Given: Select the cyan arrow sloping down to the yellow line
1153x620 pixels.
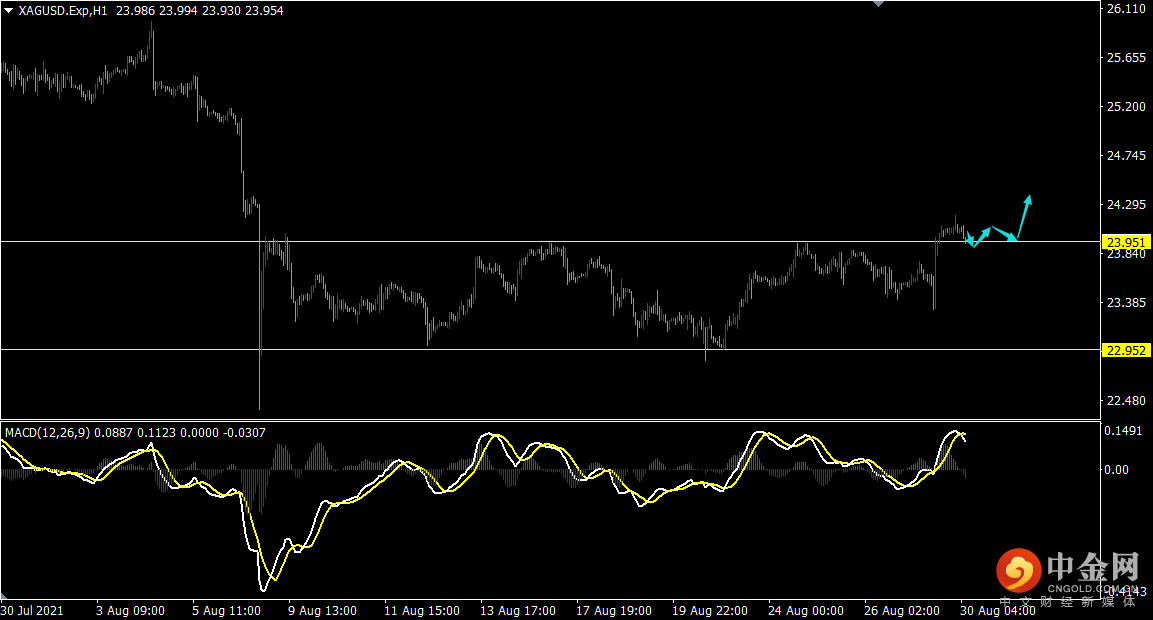Looking at the screenshot, I should [1004, 233].
